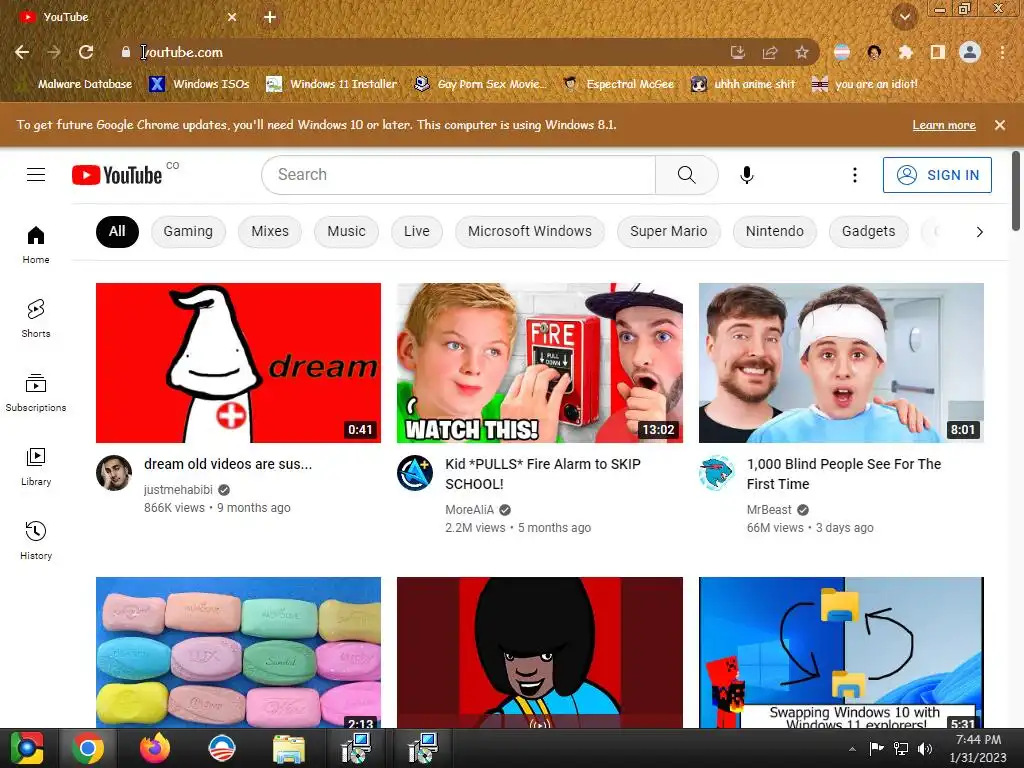Select the Live filter chip

[417, 231]
